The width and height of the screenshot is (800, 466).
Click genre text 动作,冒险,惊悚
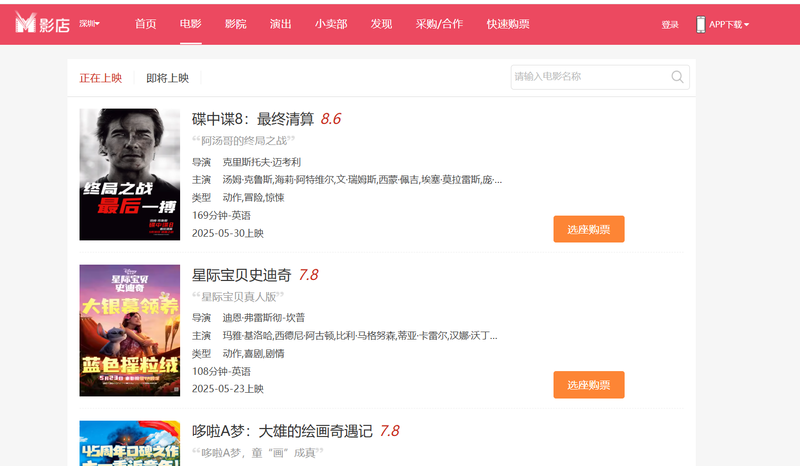253,198
